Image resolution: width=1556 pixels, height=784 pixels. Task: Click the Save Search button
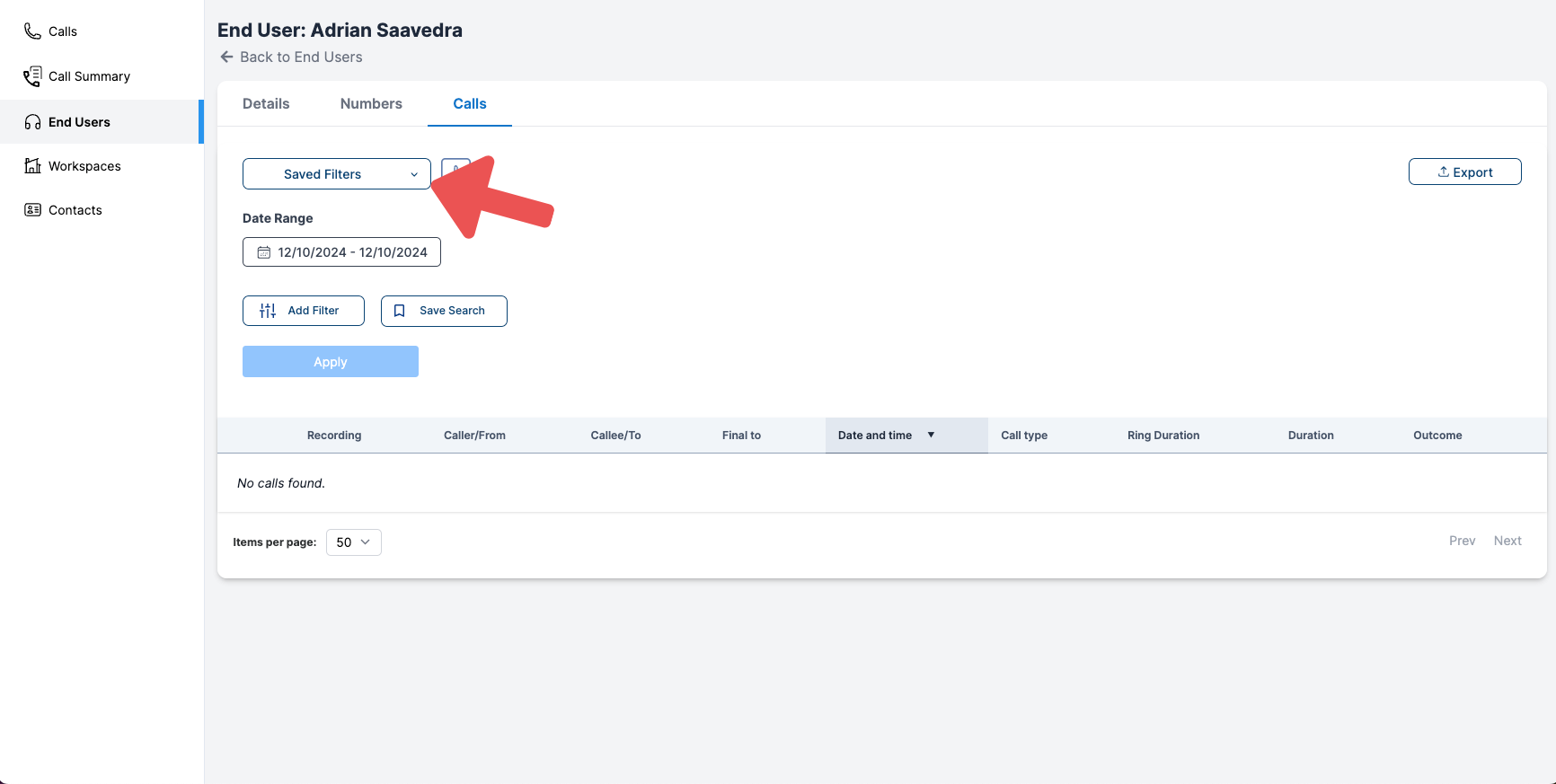[444, 311]
